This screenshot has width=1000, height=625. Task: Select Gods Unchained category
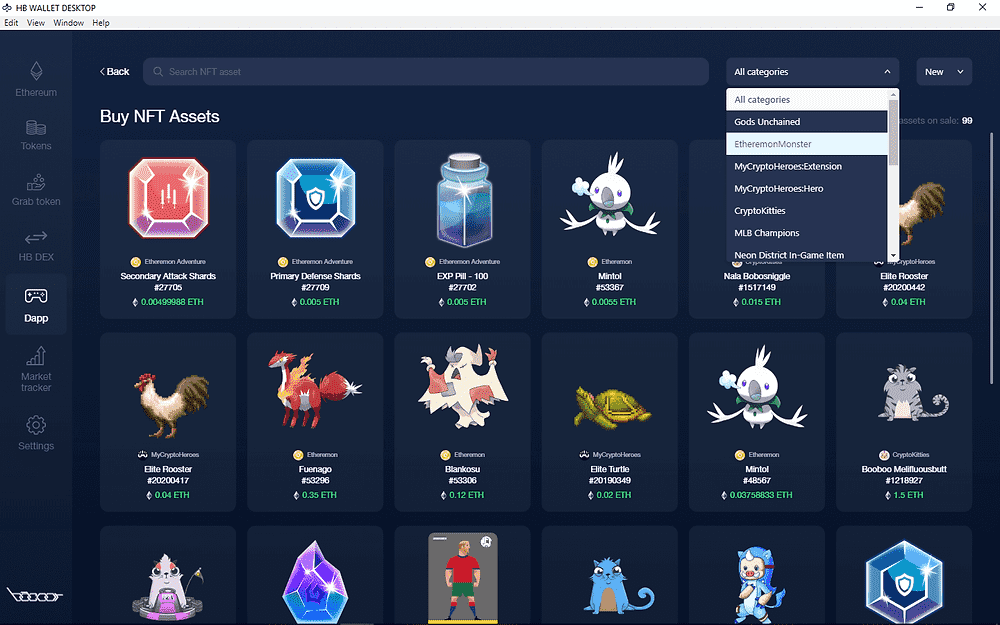point(806,122)
